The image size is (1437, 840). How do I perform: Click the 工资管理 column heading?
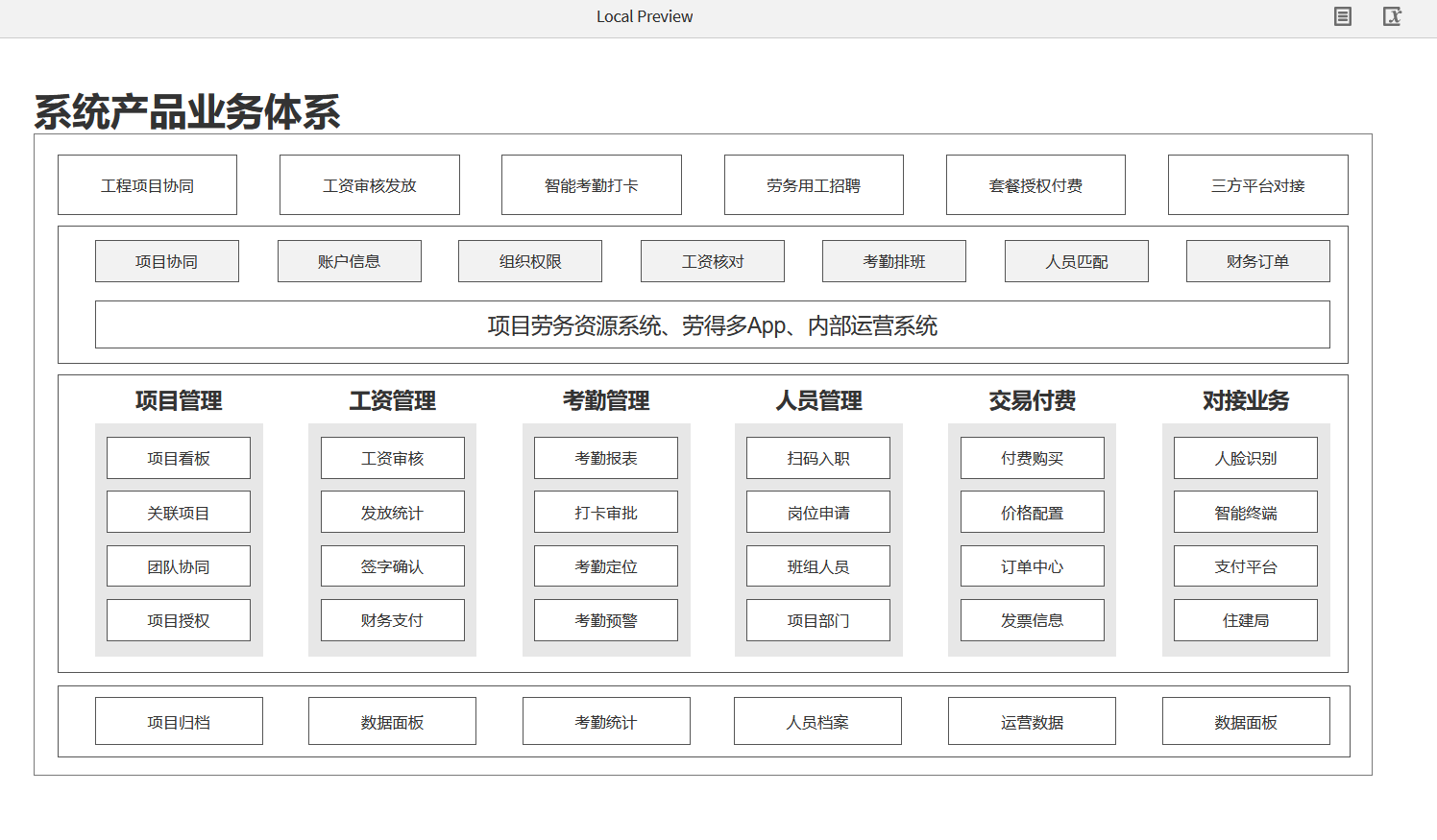tap(392, 400)
